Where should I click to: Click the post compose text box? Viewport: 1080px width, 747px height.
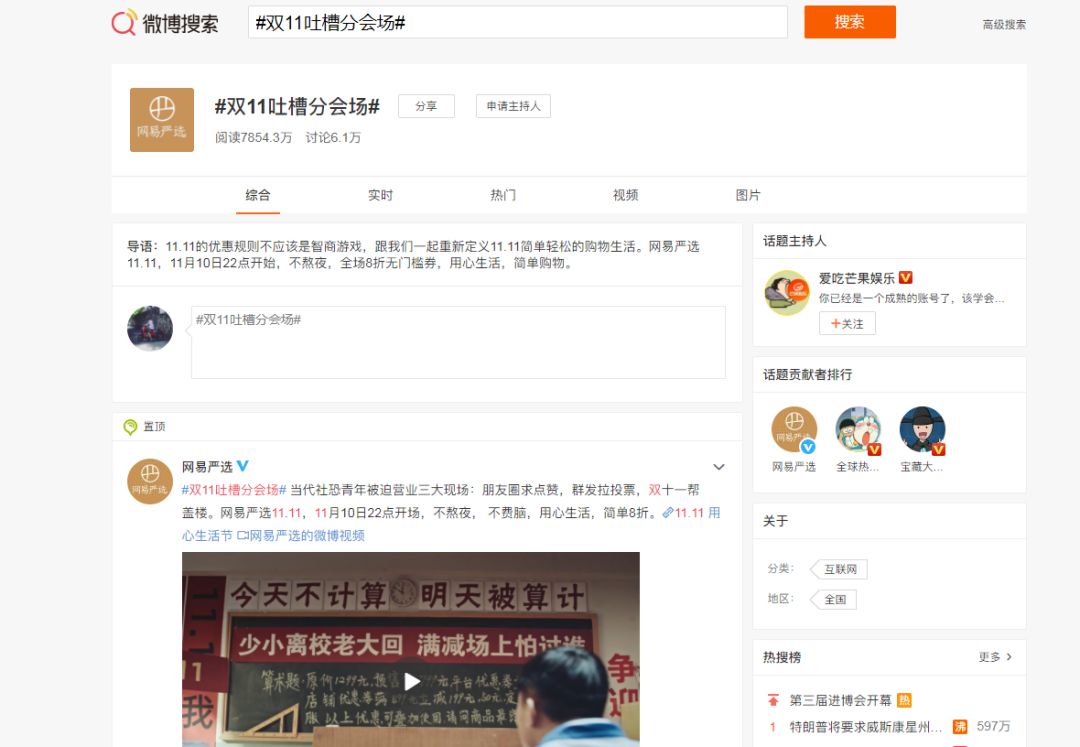(458, 342)
